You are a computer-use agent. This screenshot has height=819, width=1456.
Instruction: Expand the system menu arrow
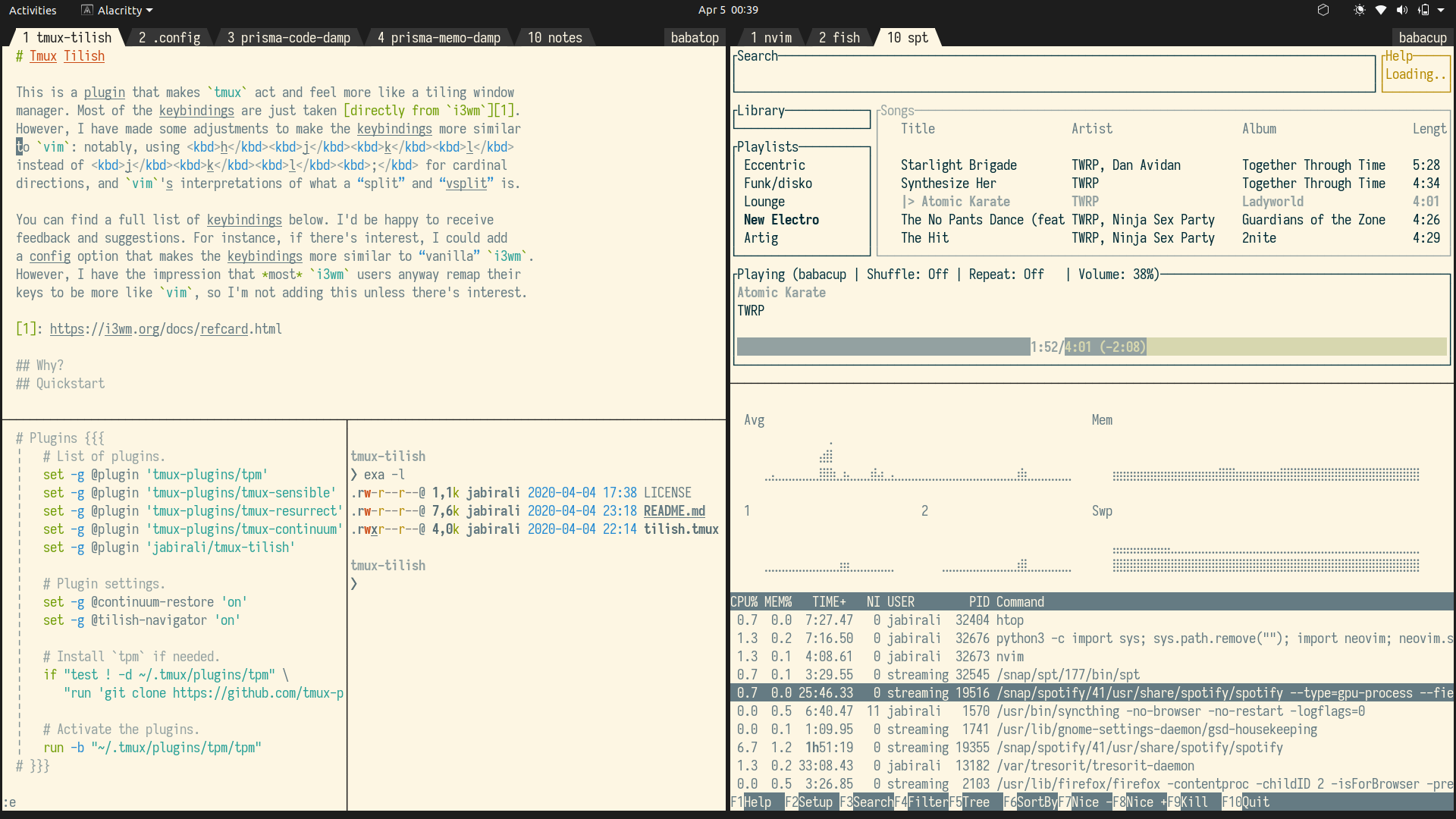click(x=1440, y=10)
